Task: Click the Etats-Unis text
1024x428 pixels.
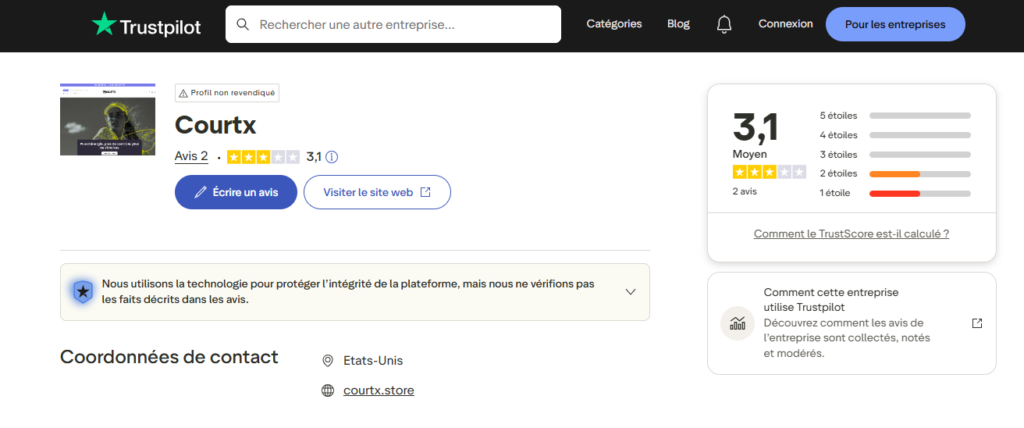Action: point(373,361)
